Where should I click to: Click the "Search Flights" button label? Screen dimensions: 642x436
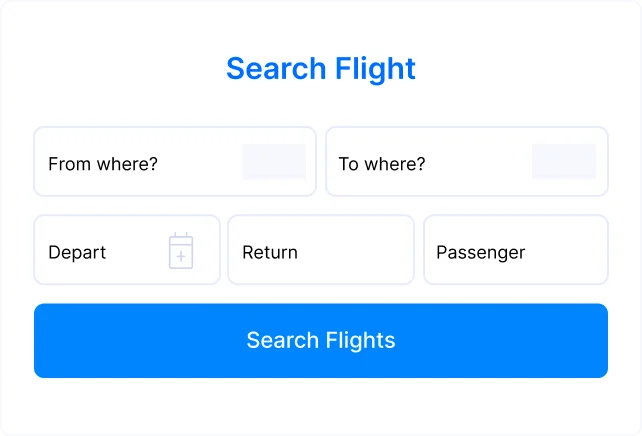click(321, 340)
